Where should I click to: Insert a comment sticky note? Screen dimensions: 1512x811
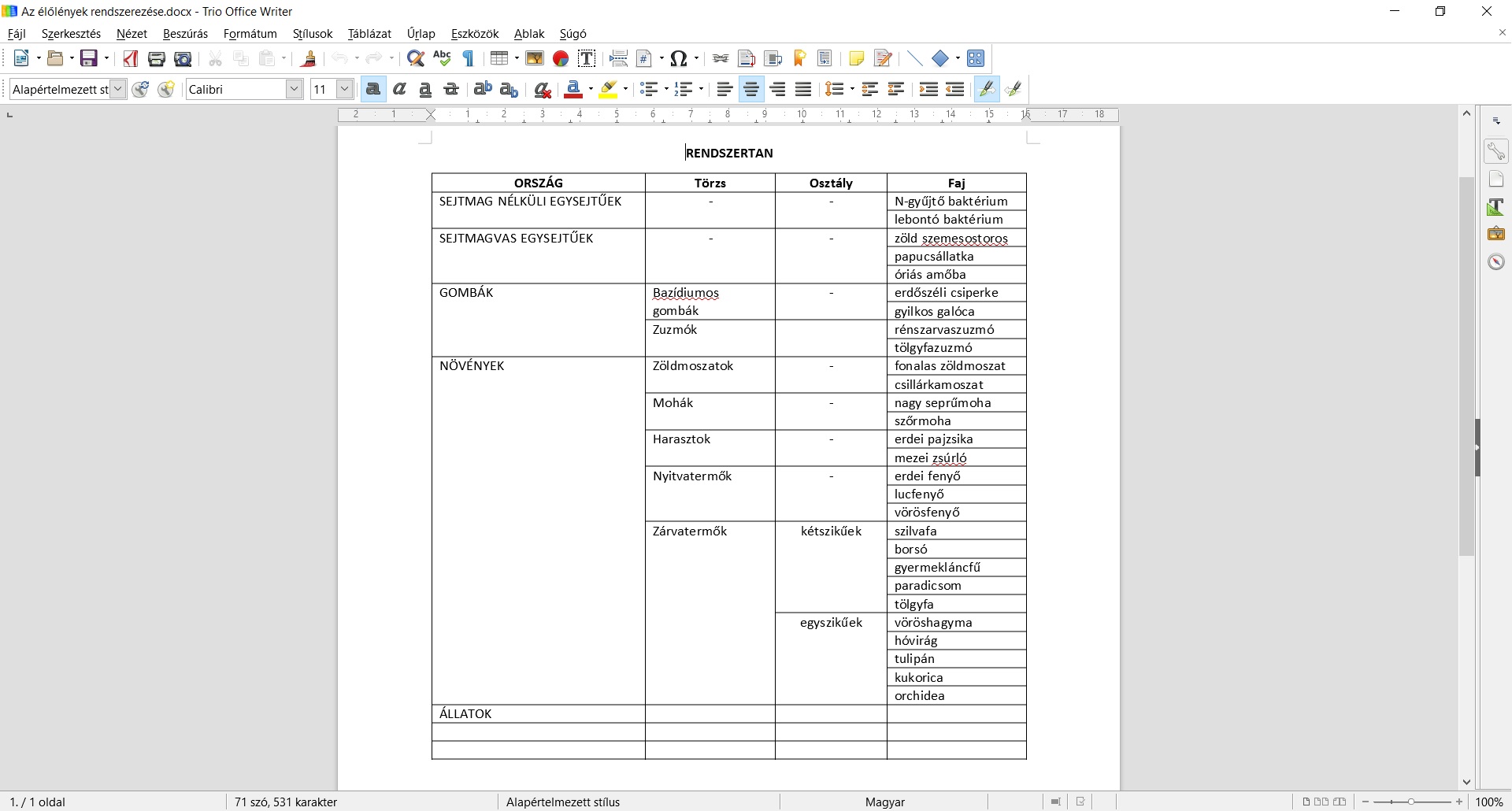(856, 59)
